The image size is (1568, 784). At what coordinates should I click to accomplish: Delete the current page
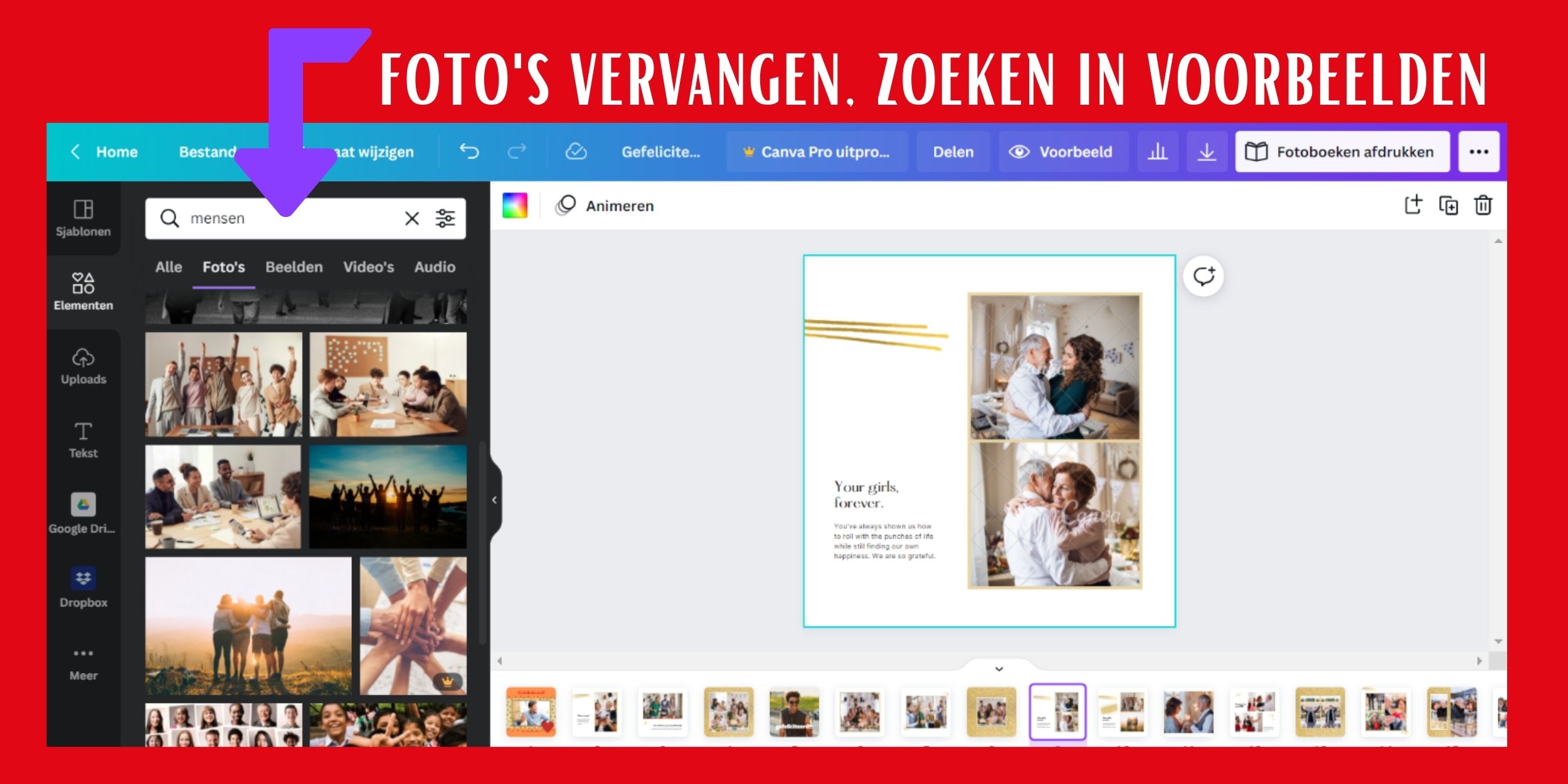(1483, 205)
